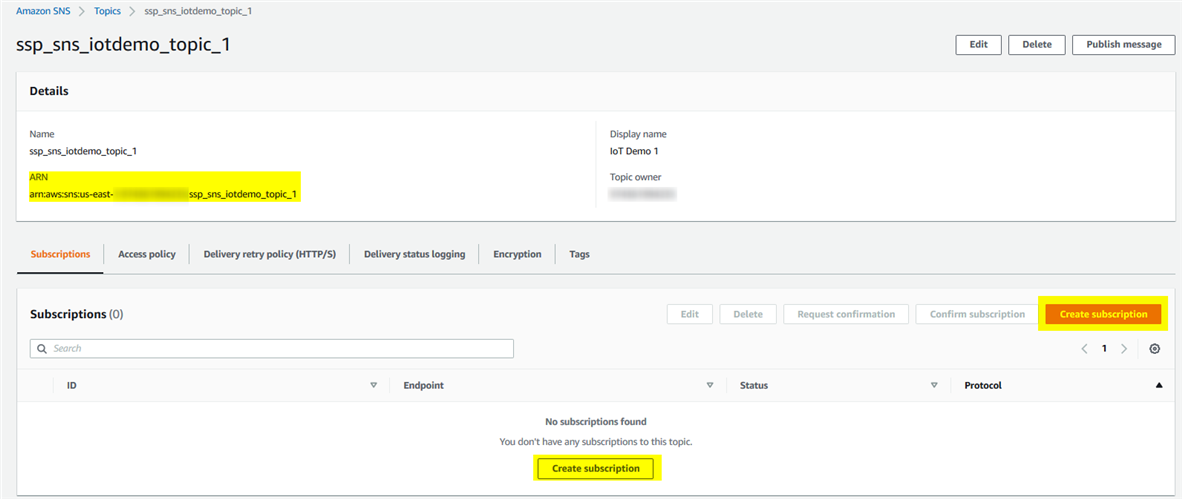
Task: Sort by Protocol ascending arrow
Action: 1159,385
